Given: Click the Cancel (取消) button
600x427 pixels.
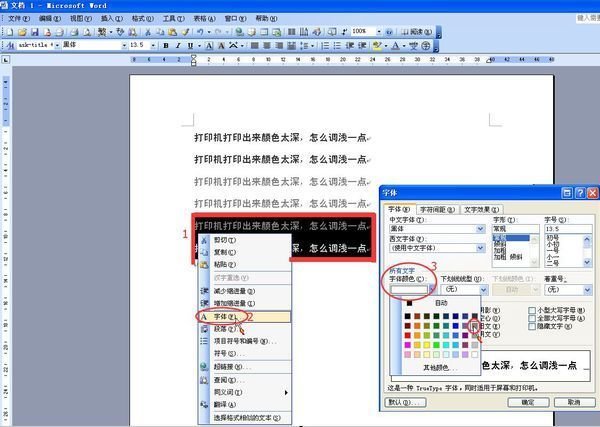Looking at the screenshot, I should (x=577, y=402).
